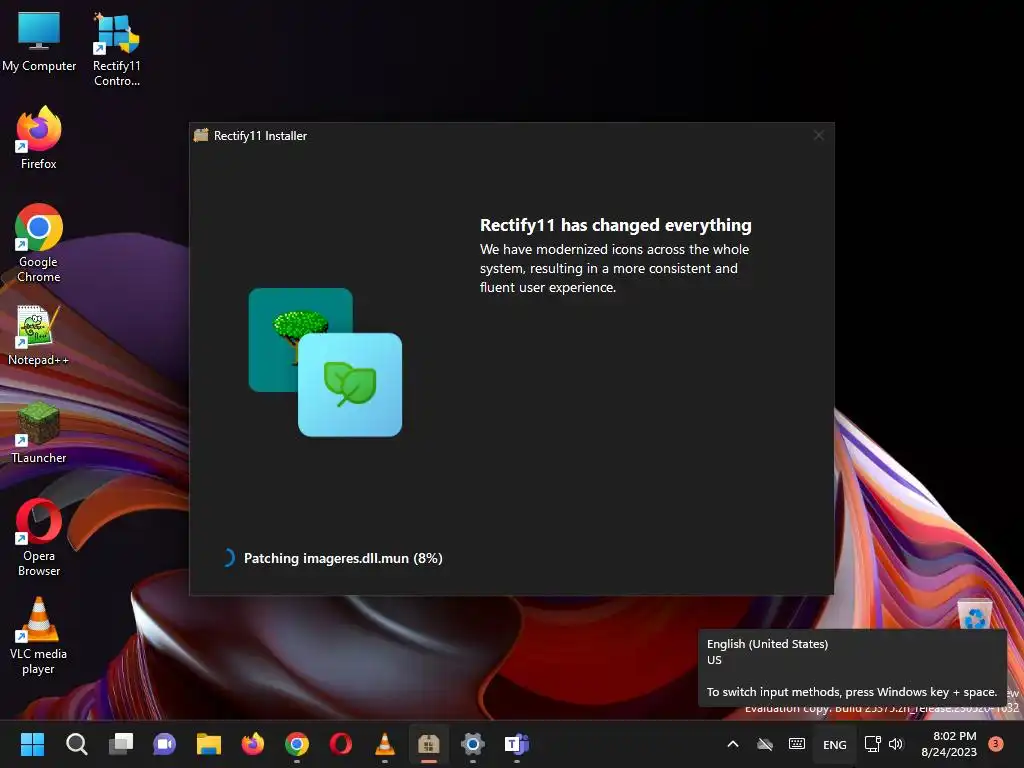Focus Rectify11 Installer taskbar button
Image resolution: width=1024 pixels, height=768 pixels.
pos(429,744)
